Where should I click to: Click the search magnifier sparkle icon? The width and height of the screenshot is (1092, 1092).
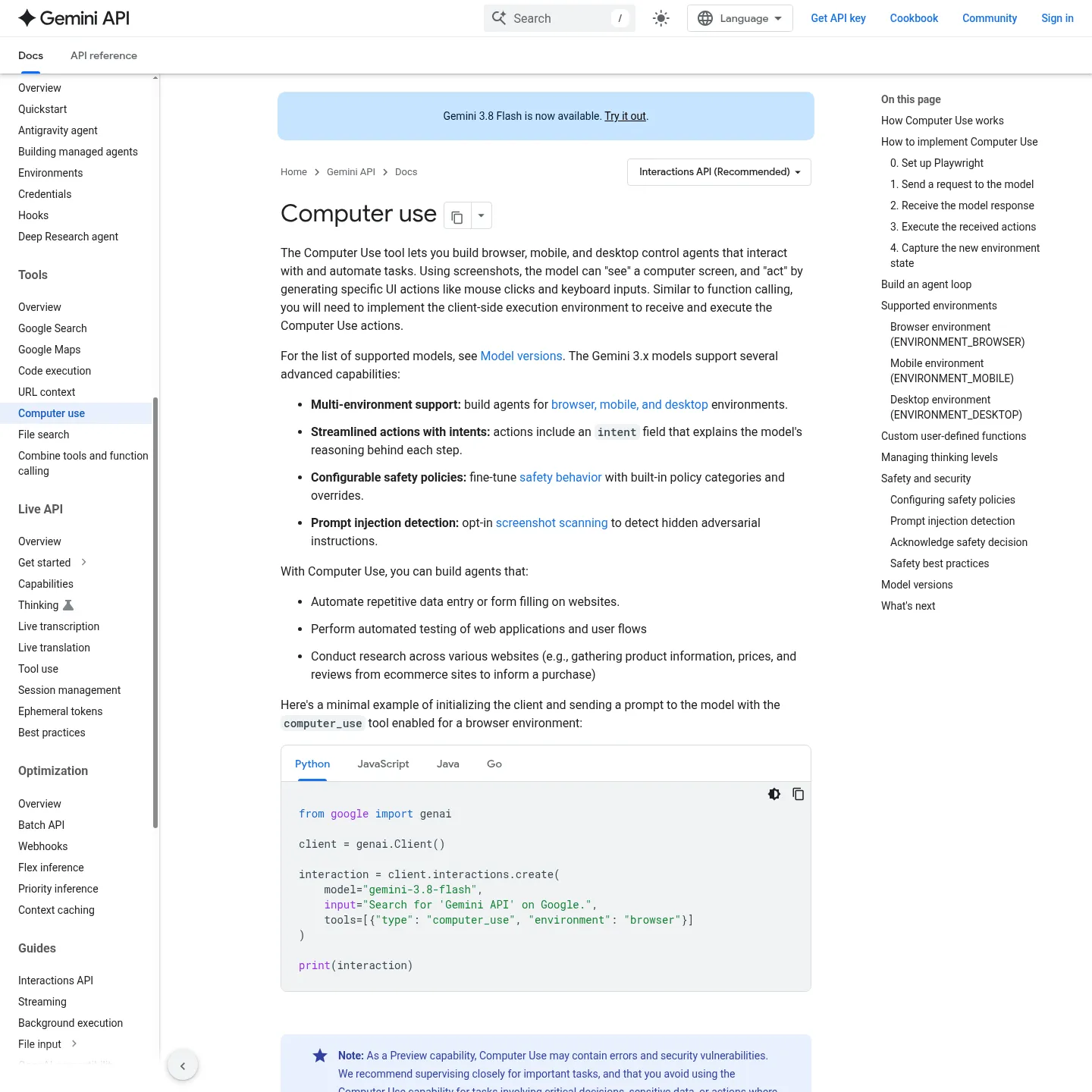499,18
